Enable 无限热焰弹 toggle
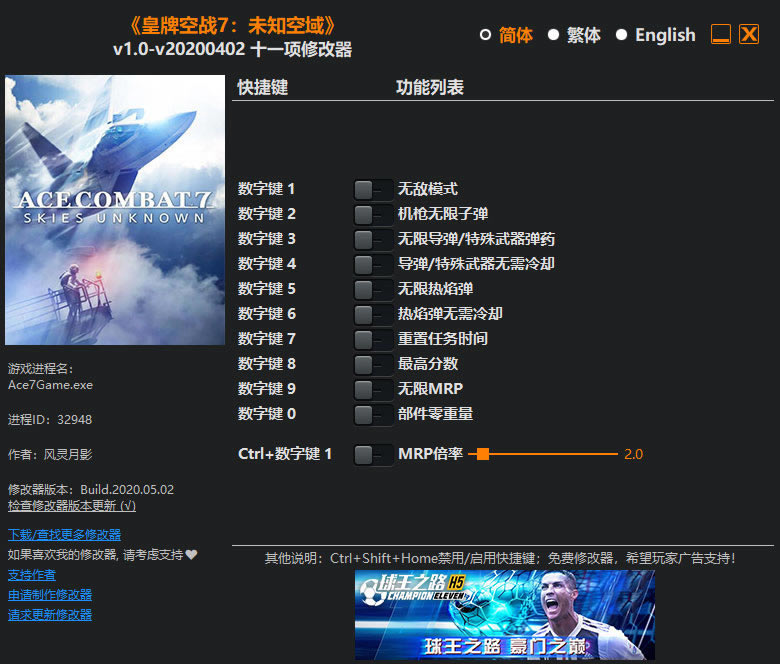This screenshot has width=780, height=664. (x=373, y=289)
